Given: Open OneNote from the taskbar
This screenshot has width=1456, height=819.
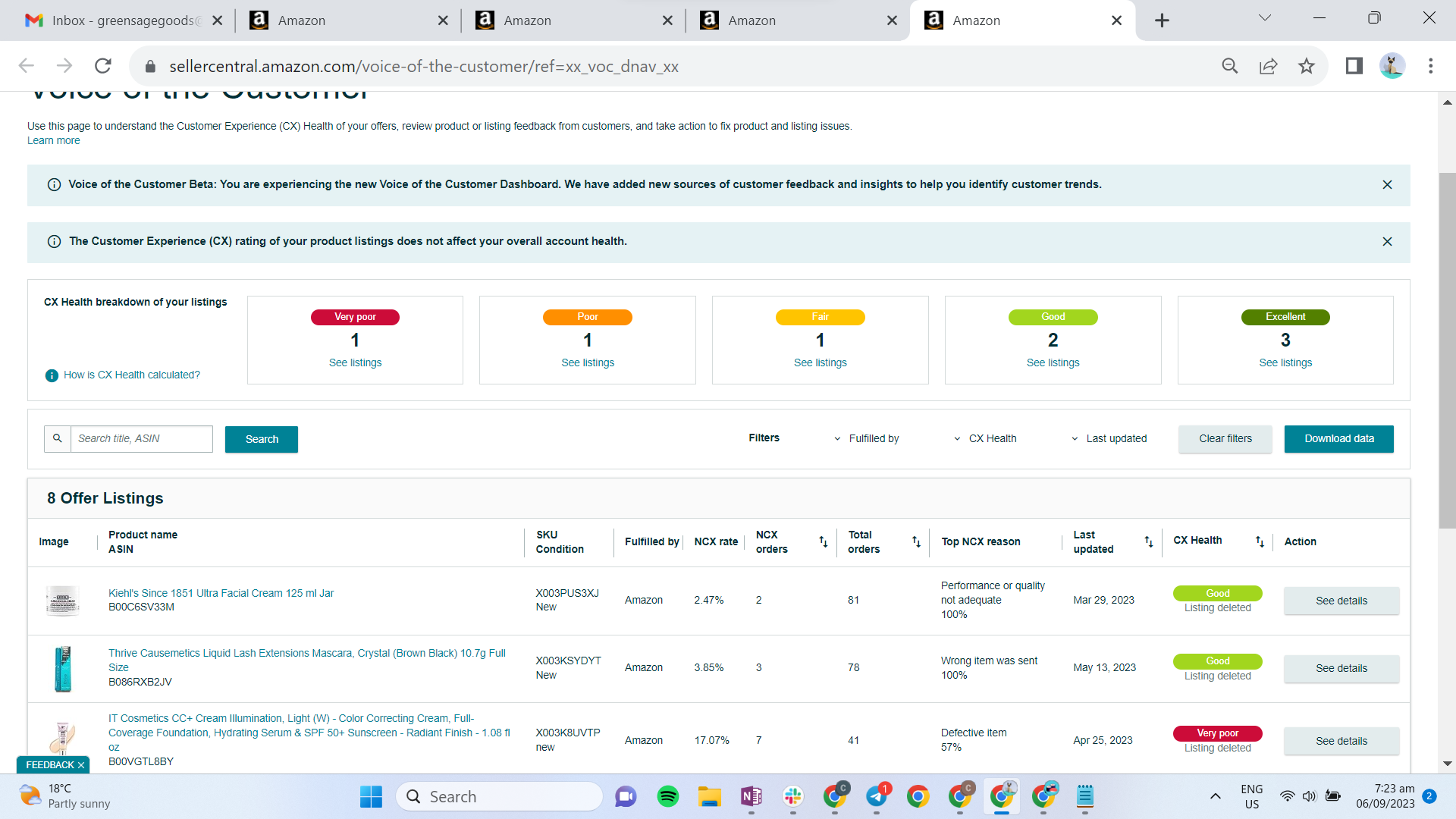Looking at the screenshot, I should click(752, 796).
